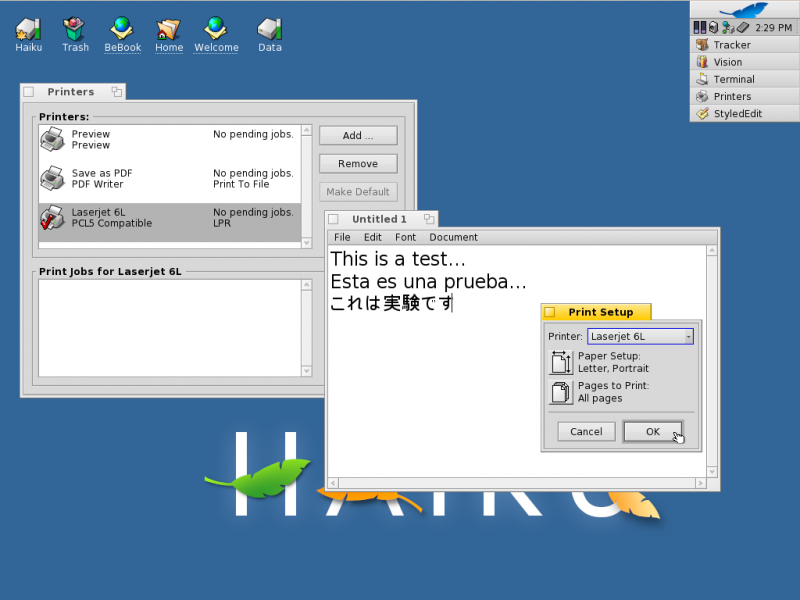Open the Printer dropdown showing Laserjet 6L
The width and height of the screenshot is (800, 600).
[640, 337]
